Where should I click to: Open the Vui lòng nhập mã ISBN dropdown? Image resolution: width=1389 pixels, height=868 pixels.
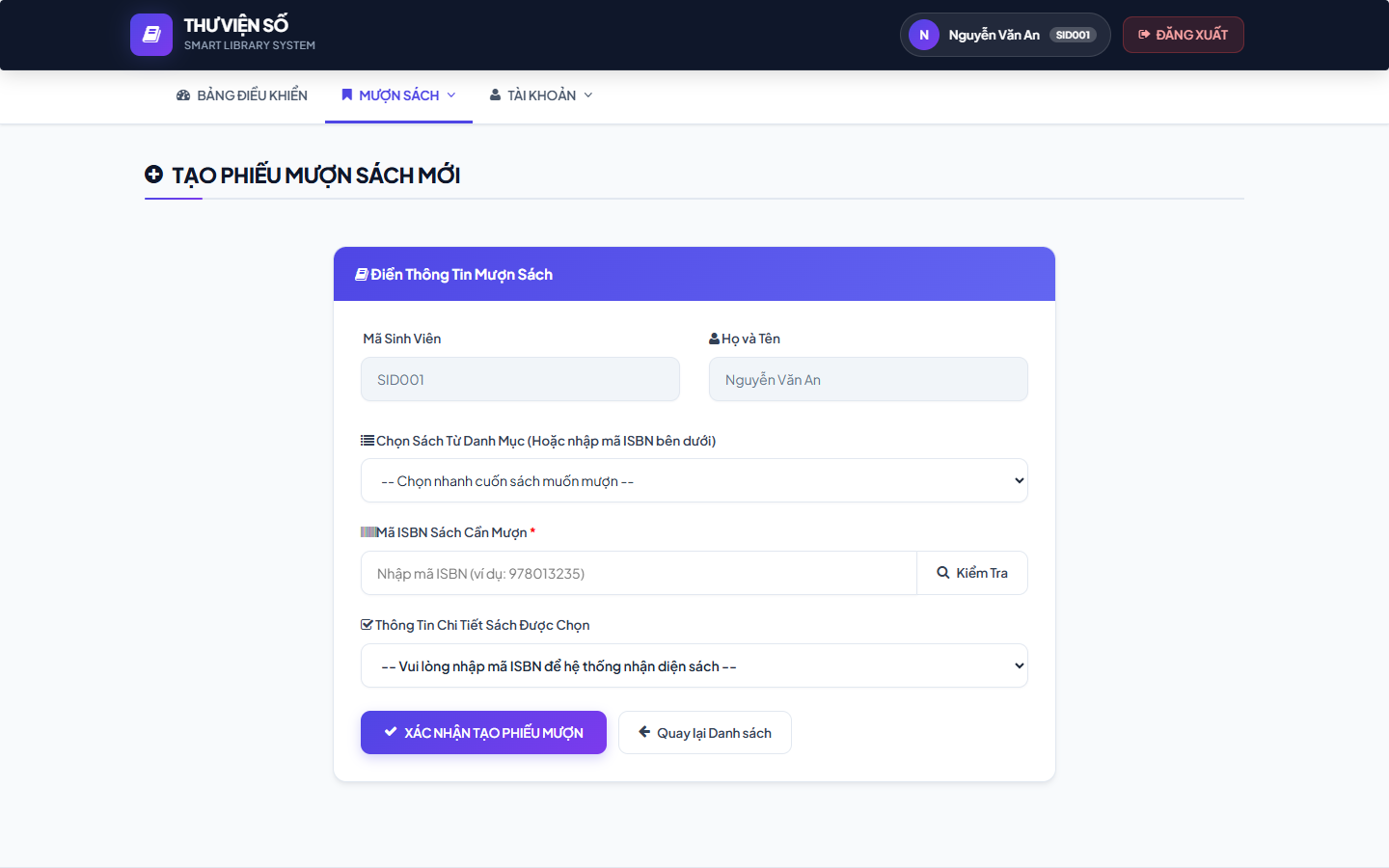[694, 665]
